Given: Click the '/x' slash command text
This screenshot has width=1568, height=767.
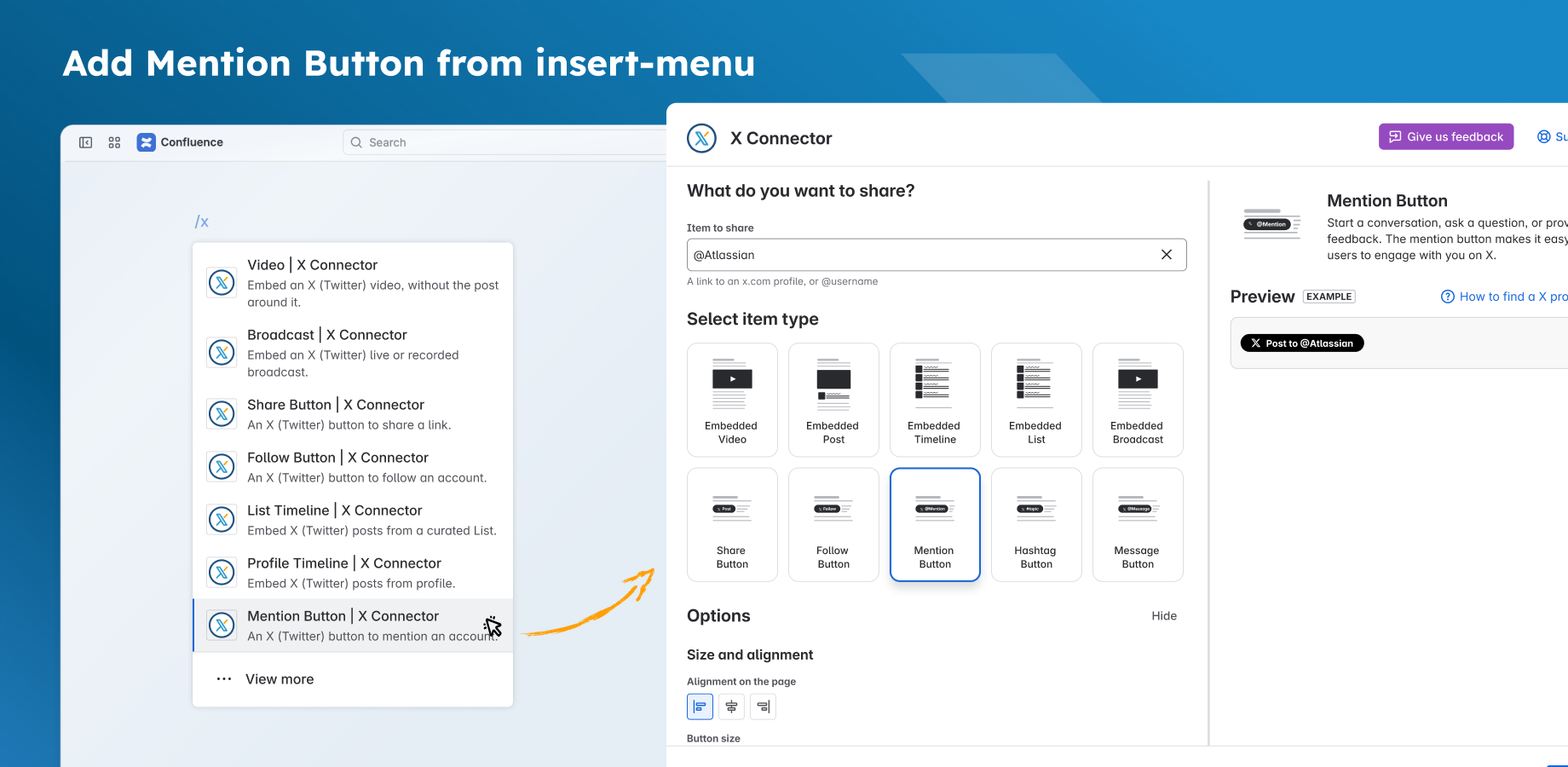Looking at the screenshot, I should point(202,222).
